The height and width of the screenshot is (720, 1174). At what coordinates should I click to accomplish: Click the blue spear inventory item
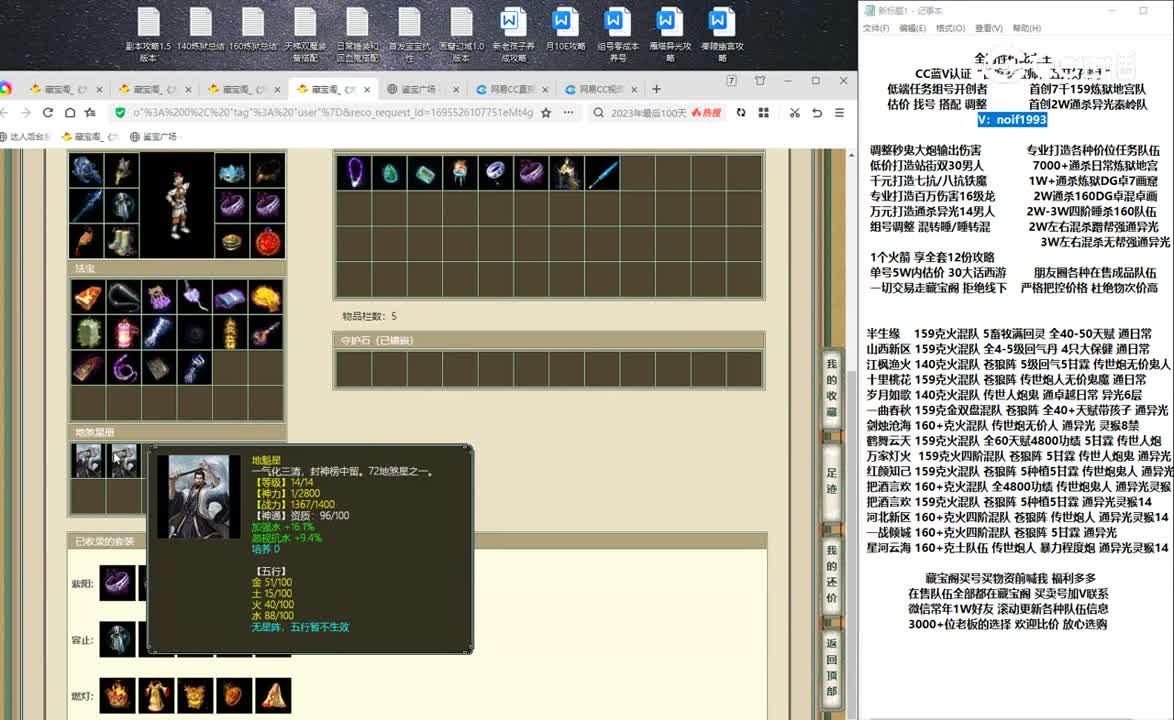point(603,173)
